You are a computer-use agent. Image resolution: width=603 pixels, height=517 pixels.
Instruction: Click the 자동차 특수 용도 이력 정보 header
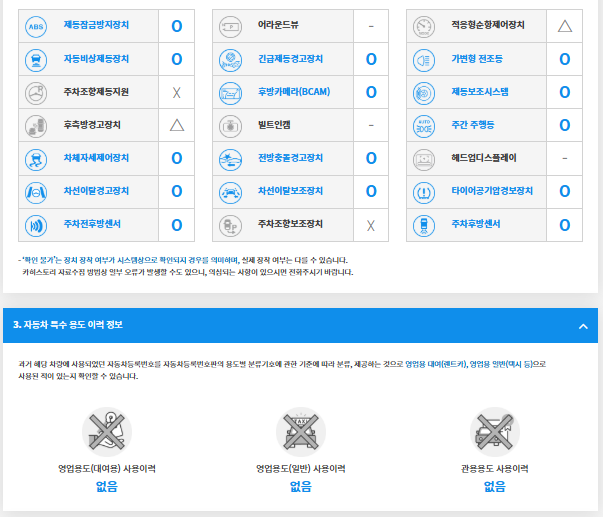click(x=68, y=326)
